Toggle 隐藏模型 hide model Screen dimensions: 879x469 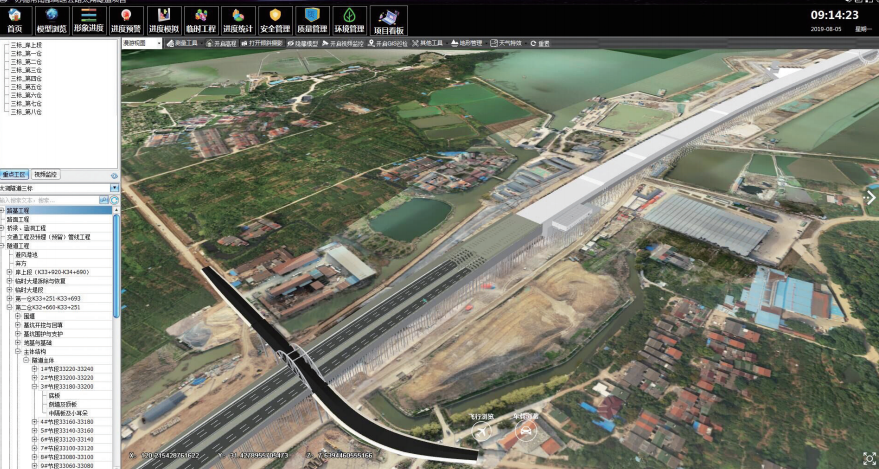pos(303,43)
